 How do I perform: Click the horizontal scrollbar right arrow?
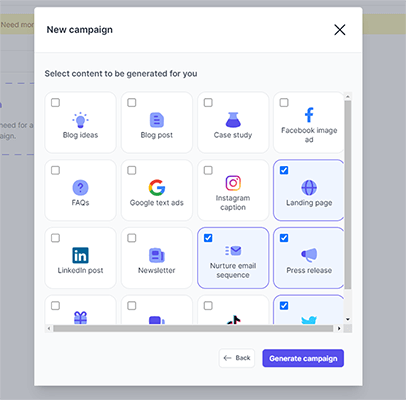pos(339,329)
